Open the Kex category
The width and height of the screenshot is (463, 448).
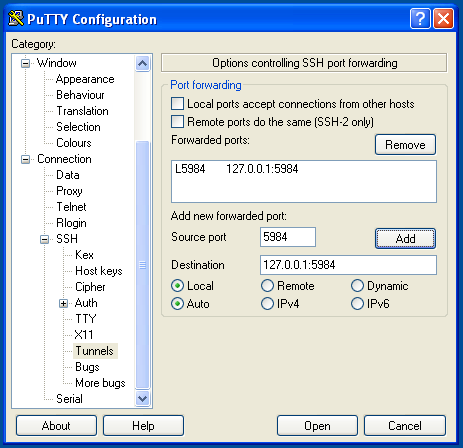pos(84,255)
